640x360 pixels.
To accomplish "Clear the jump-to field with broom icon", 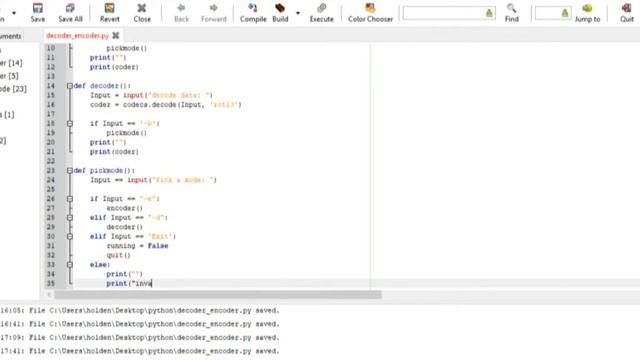I will pos(565,13).
